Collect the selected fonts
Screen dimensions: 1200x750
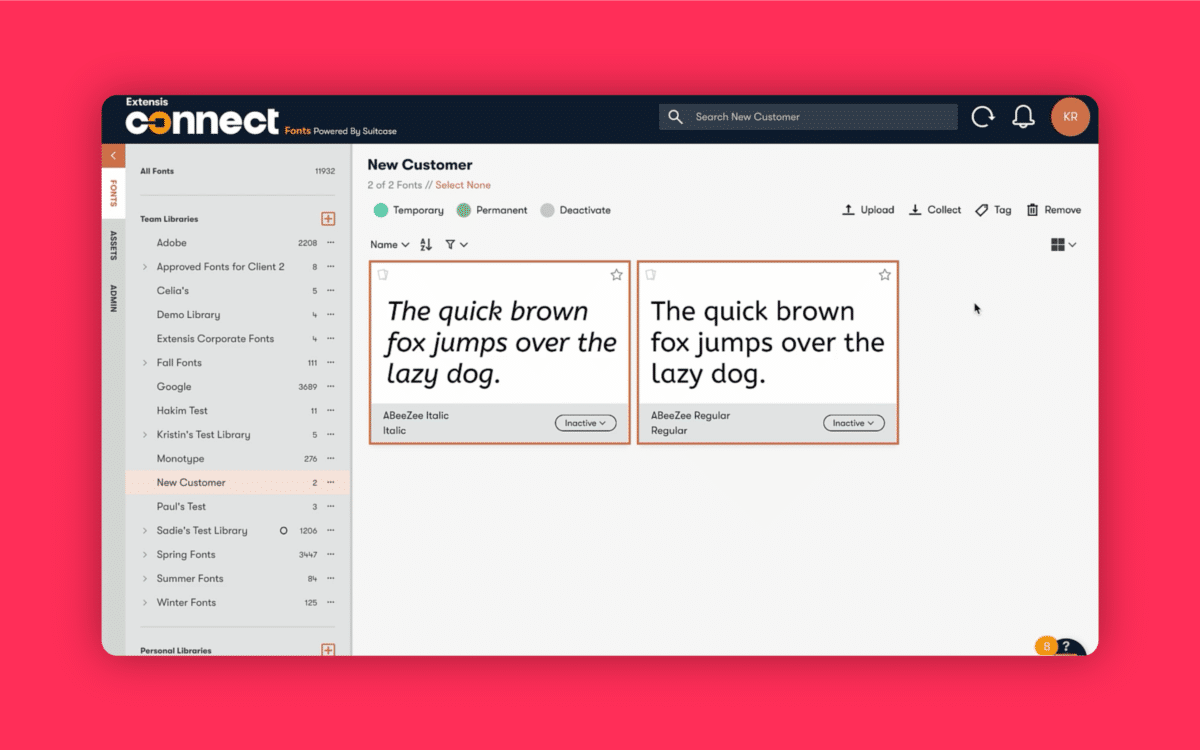tap(935, 210)
